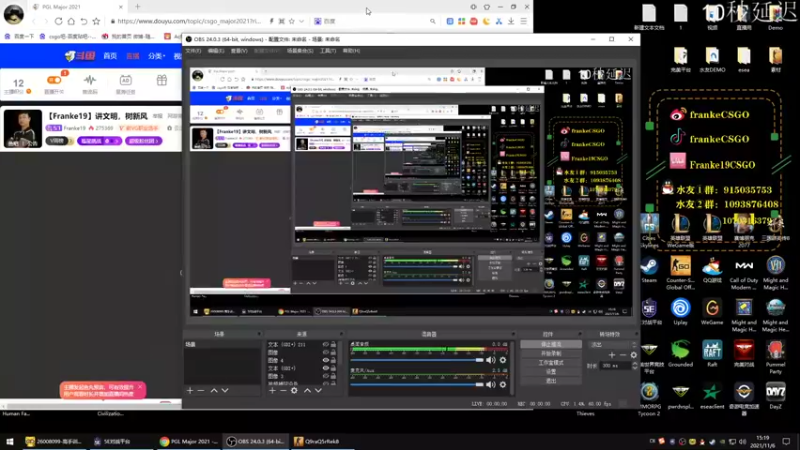Open Grounded desktop shortcut
The image size is (800, 450).
point(681,354)
